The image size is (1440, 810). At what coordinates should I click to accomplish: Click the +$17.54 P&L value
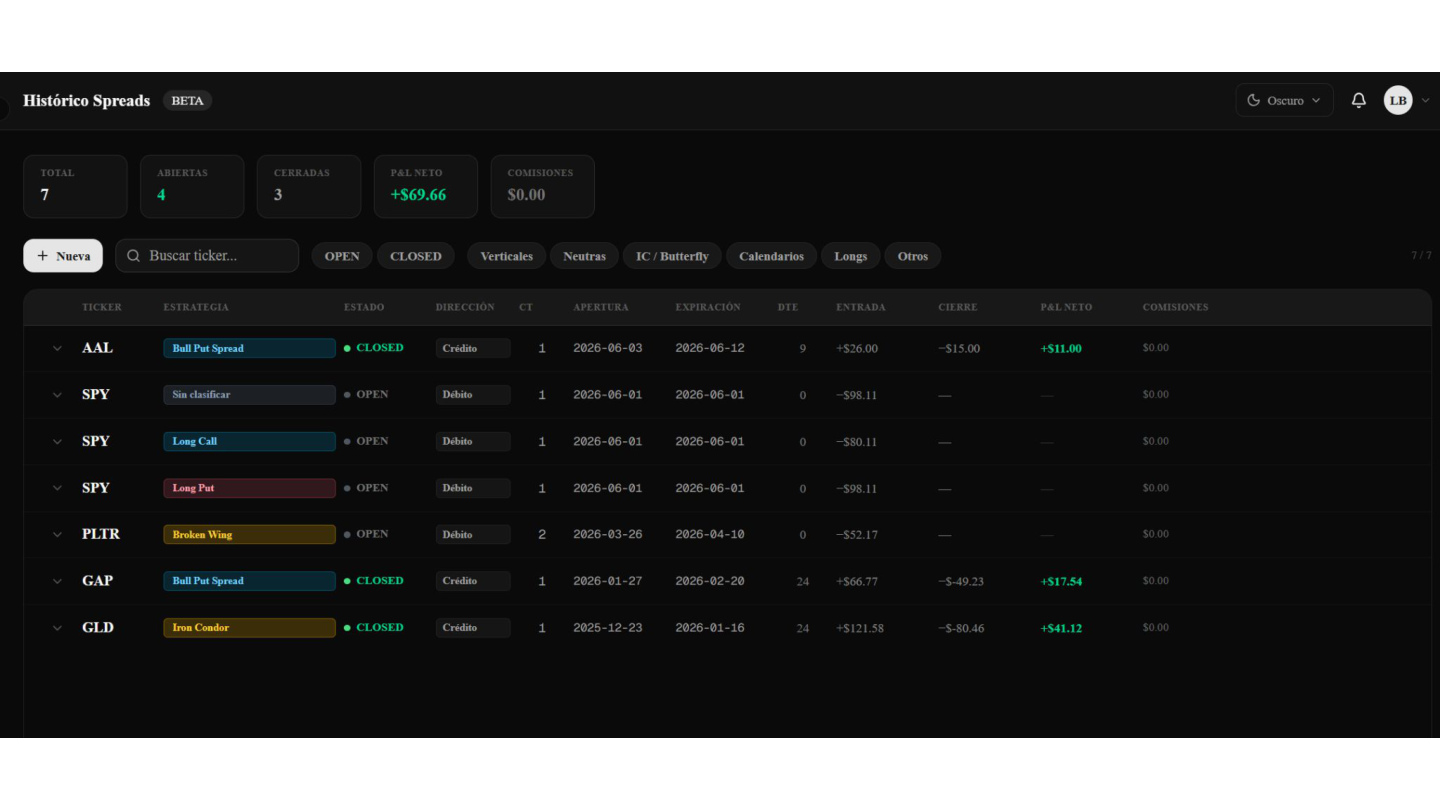click(x=1061, y=581)
